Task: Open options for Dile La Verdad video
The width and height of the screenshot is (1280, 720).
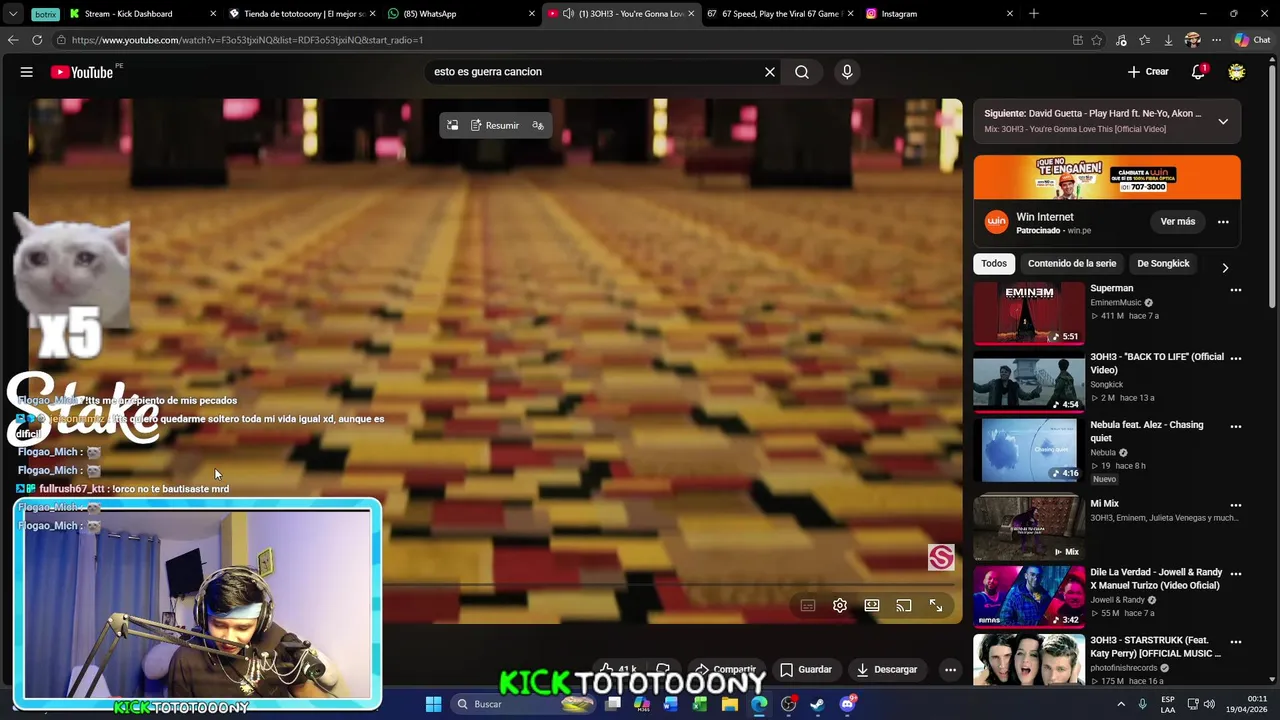Action: coord(1236,574)
